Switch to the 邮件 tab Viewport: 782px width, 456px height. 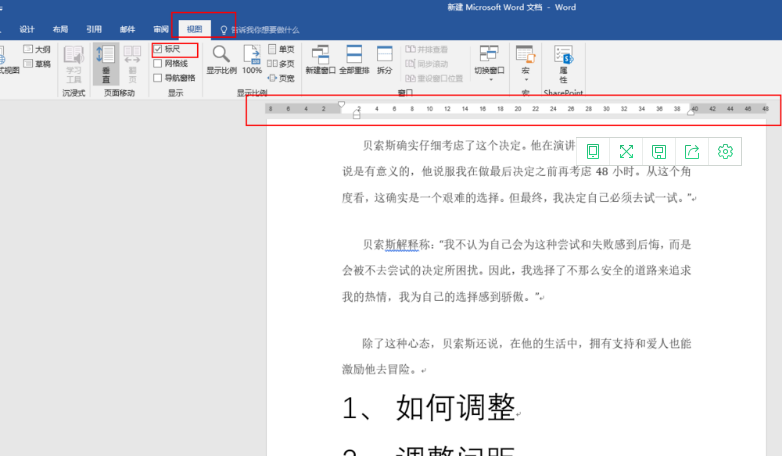click(x=127, y=29)
